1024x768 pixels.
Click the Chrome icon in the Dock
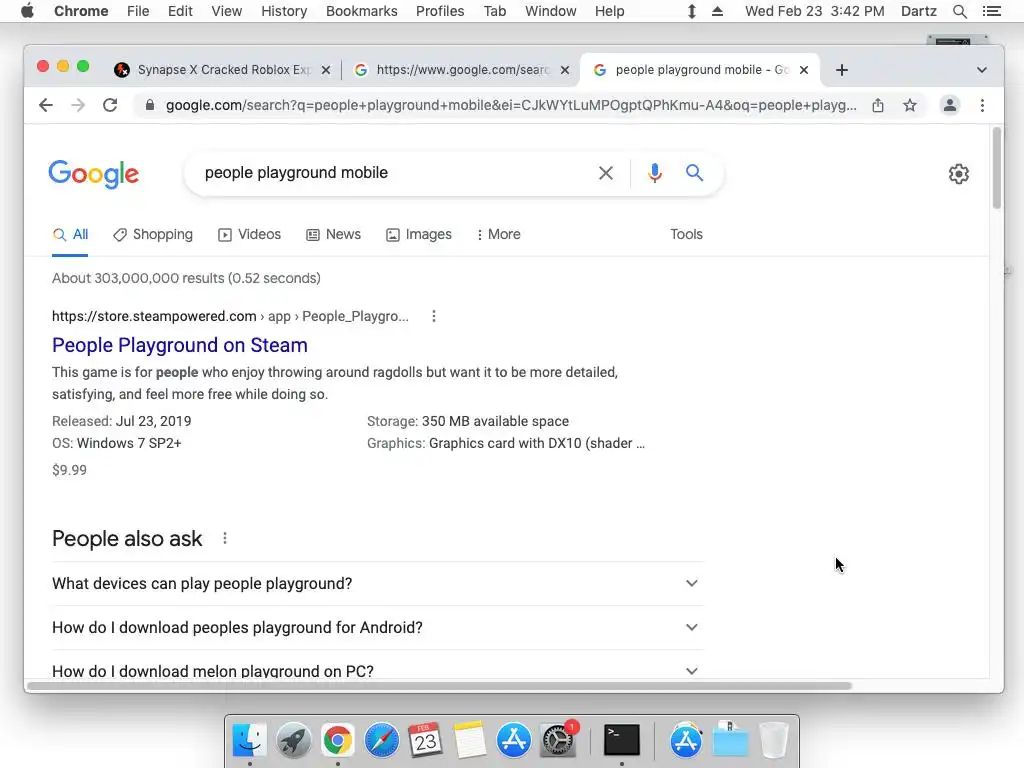[x=337, y=741]
